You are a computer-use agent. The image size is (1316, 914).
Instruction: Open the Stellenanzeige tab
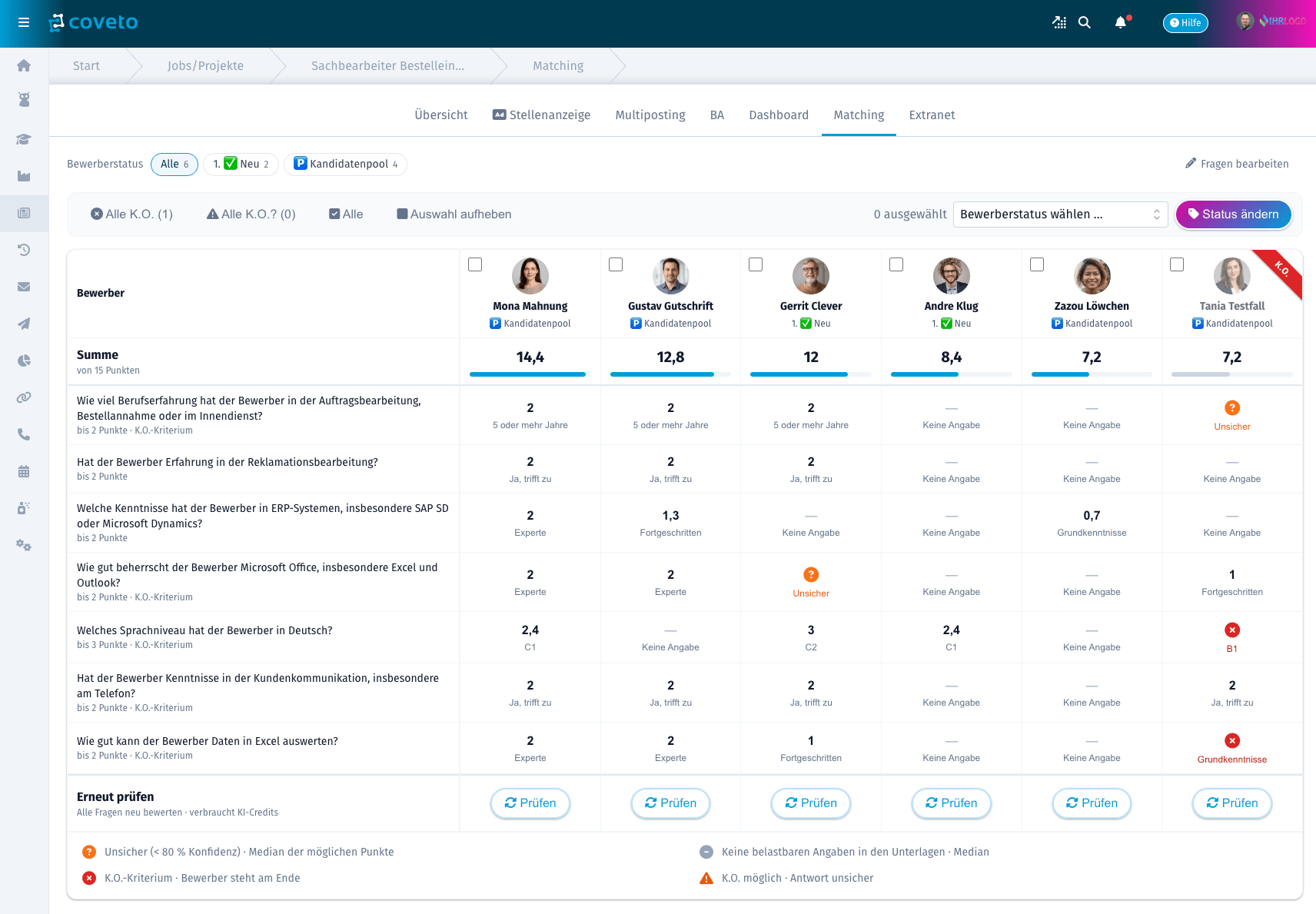pos(542,115)
